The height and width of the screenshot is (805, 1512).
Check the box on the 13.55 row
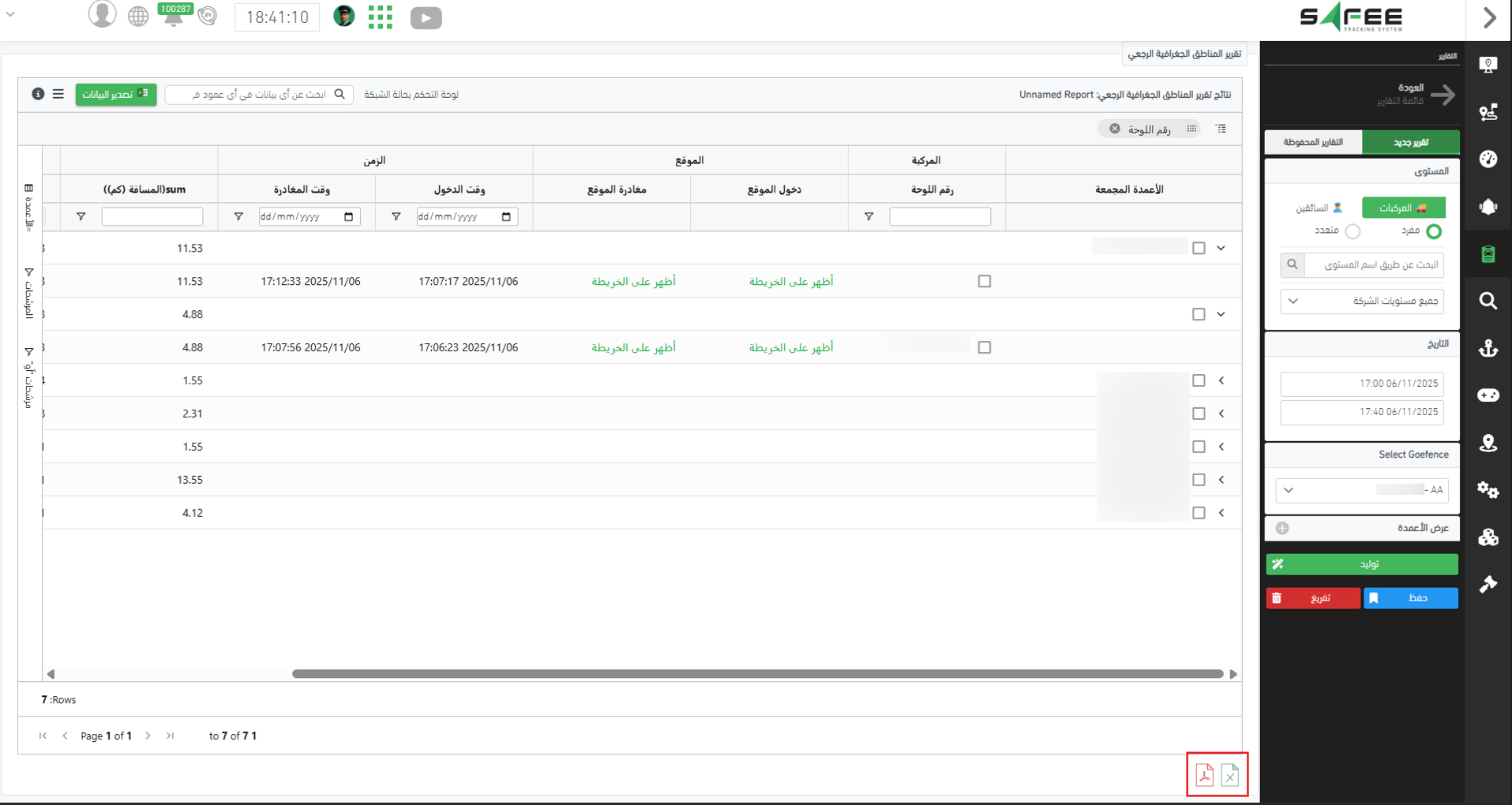pos(1199,480)
